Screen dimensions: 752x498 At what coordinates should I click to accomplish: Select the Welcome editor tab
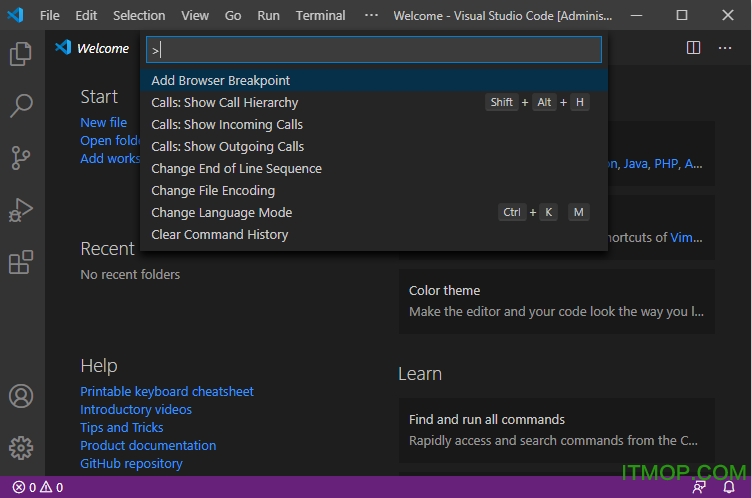pyautogui.click(x=92, y=48)
